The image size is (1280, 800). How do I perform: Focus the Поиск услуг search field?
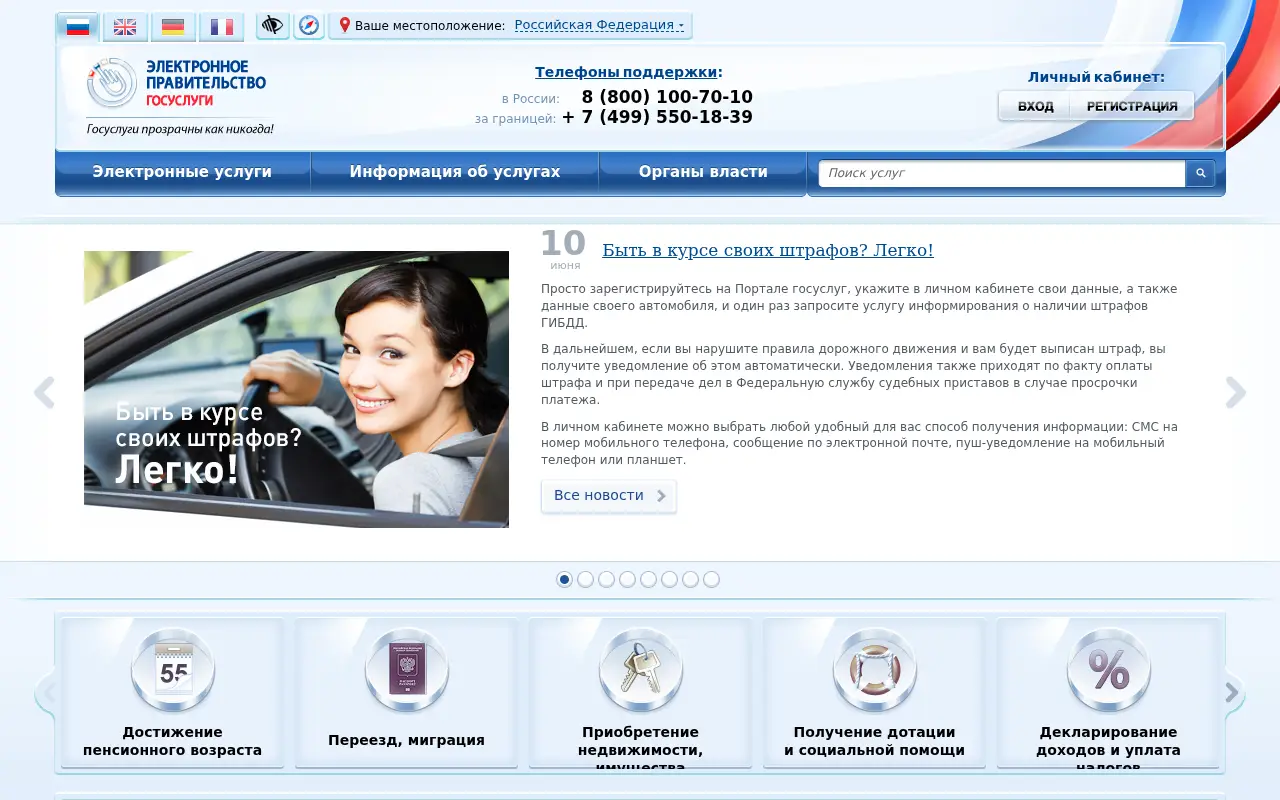(x=1002, y=173)
